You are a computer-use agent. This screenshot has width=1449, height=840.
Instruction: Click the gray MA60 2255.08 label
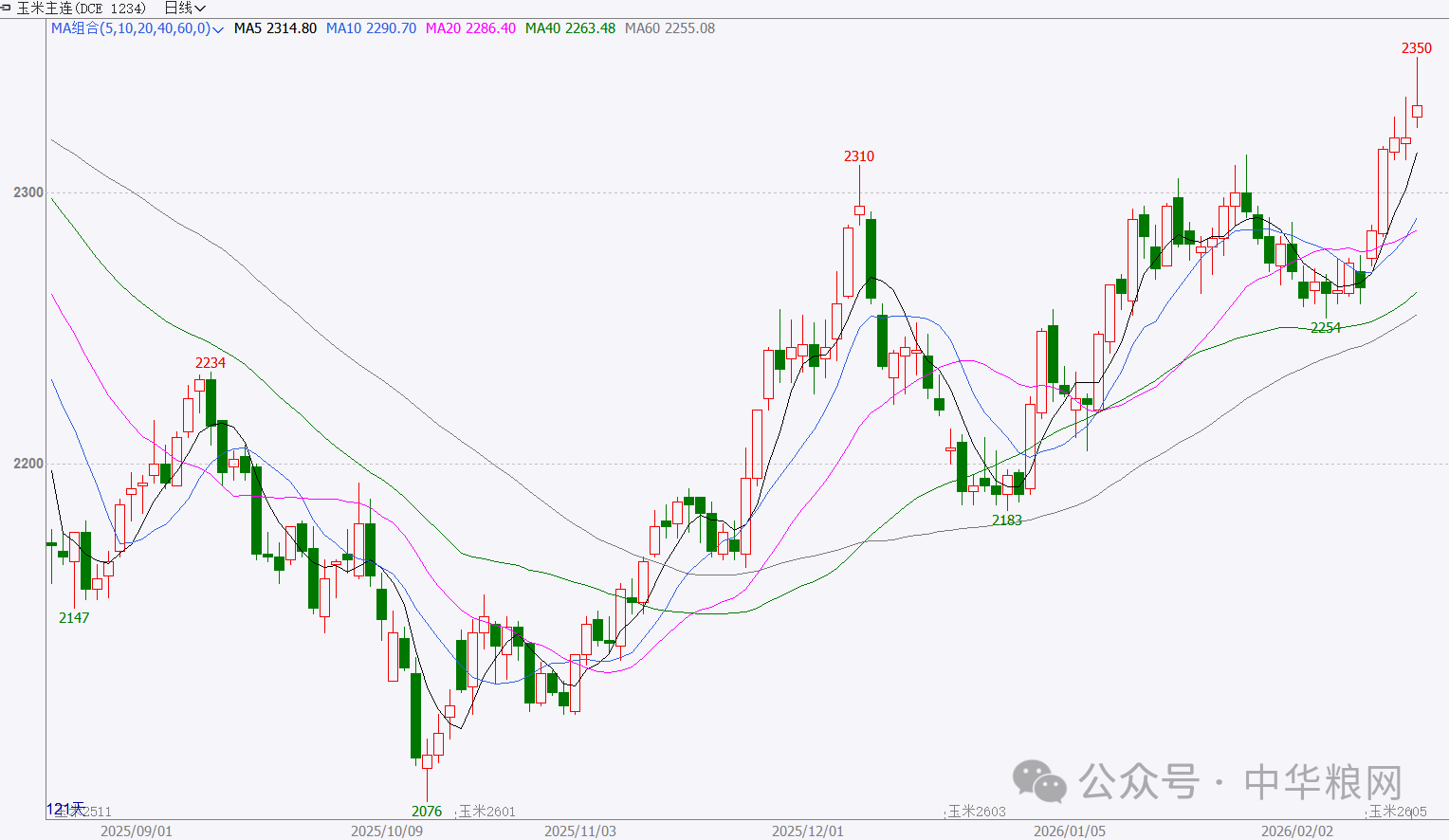pyautogui.click(x=669, y=28)
